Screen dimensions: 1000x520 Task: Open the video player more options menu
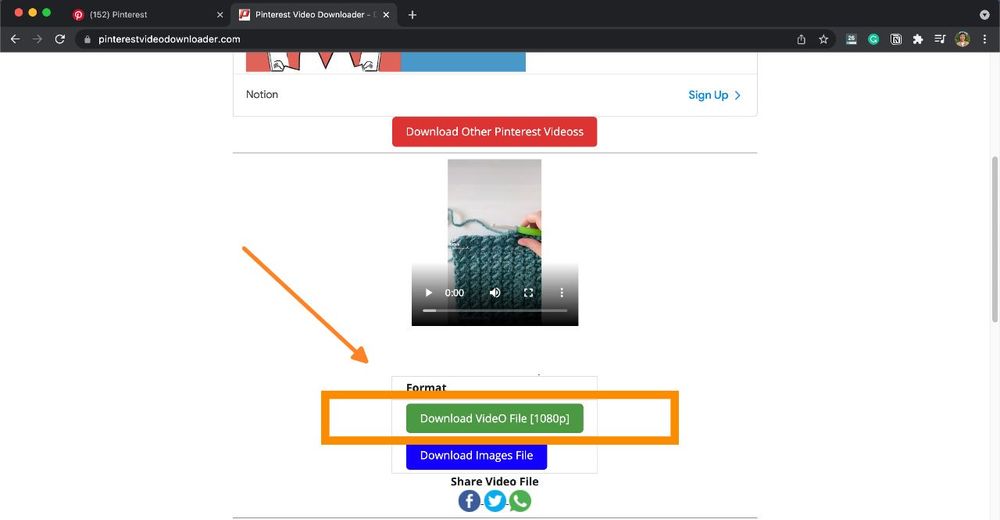561,293
